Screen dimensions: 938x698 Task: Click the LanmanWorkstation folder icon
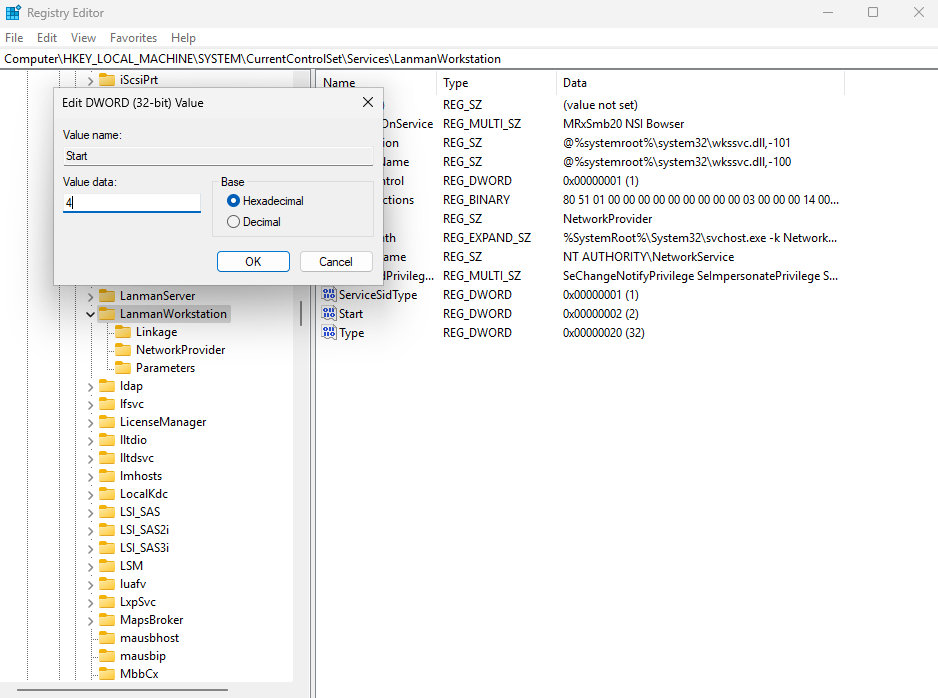point(107,313)
